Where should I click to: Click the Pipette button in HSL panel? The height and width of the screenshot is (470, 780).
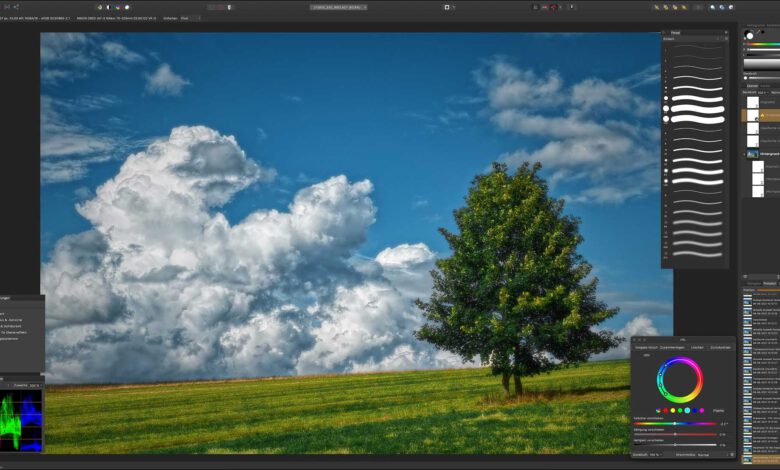coord(719,410)
